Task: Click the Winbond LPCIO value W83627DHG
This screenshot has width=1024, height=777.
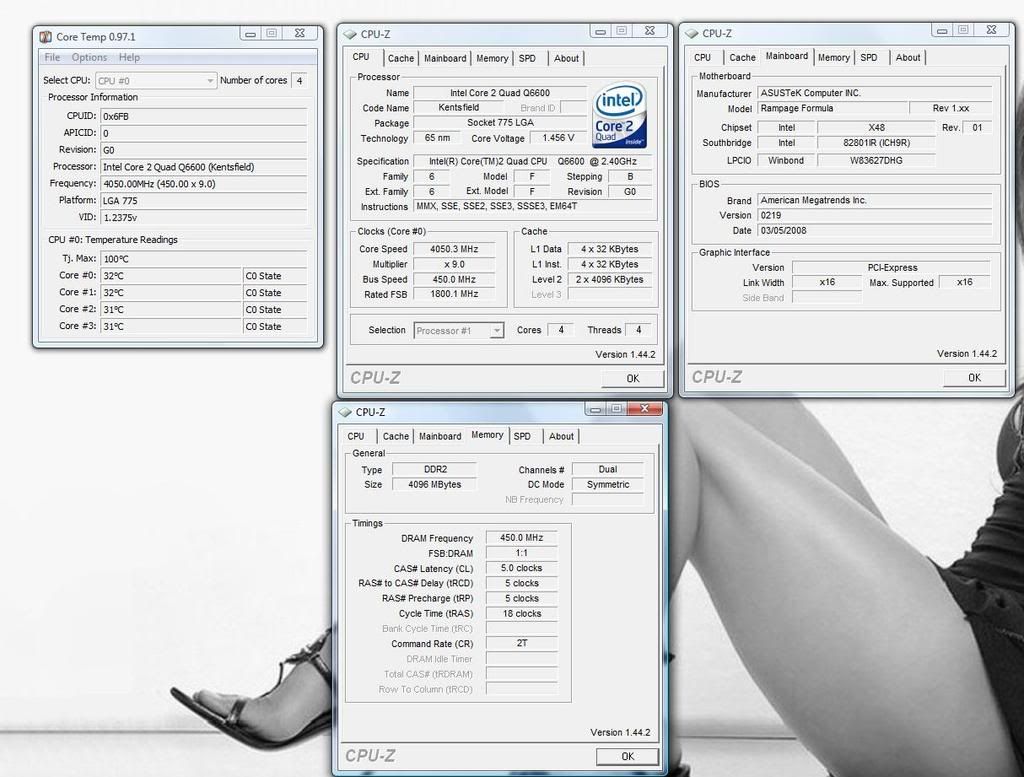Action: tap(876, 160)
